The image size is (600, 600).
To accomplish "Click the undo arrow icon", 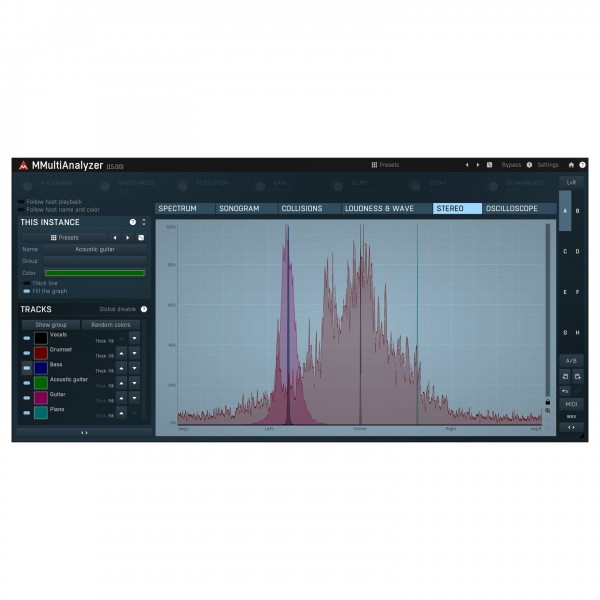I will 565,391.
